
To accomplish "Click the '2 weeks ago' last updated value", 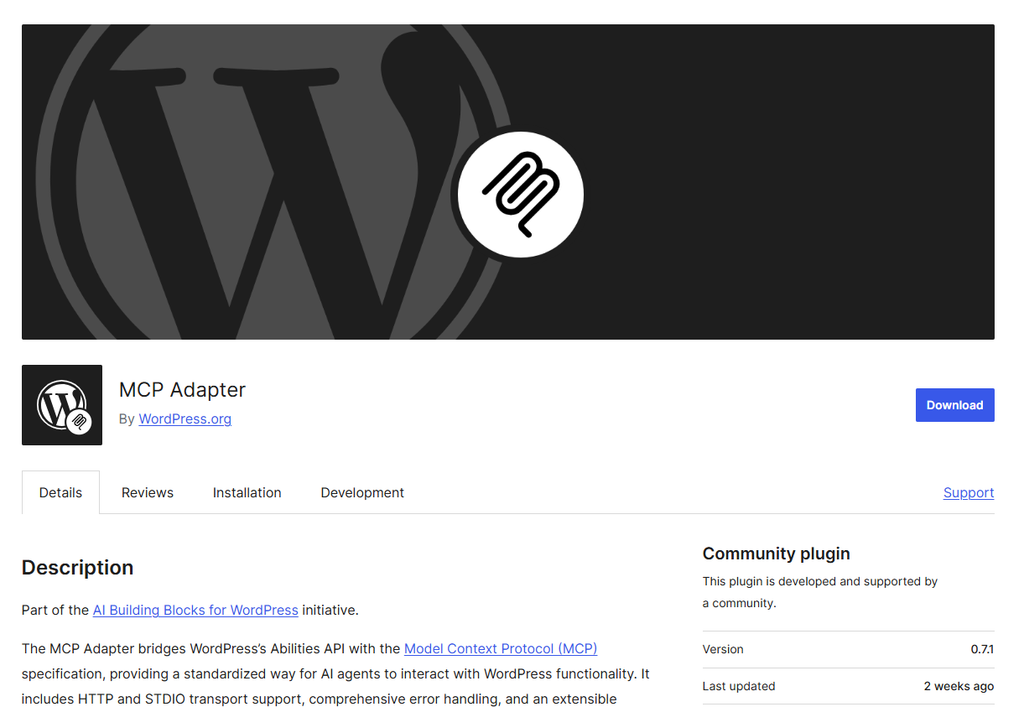I will [x=959, y=686].
